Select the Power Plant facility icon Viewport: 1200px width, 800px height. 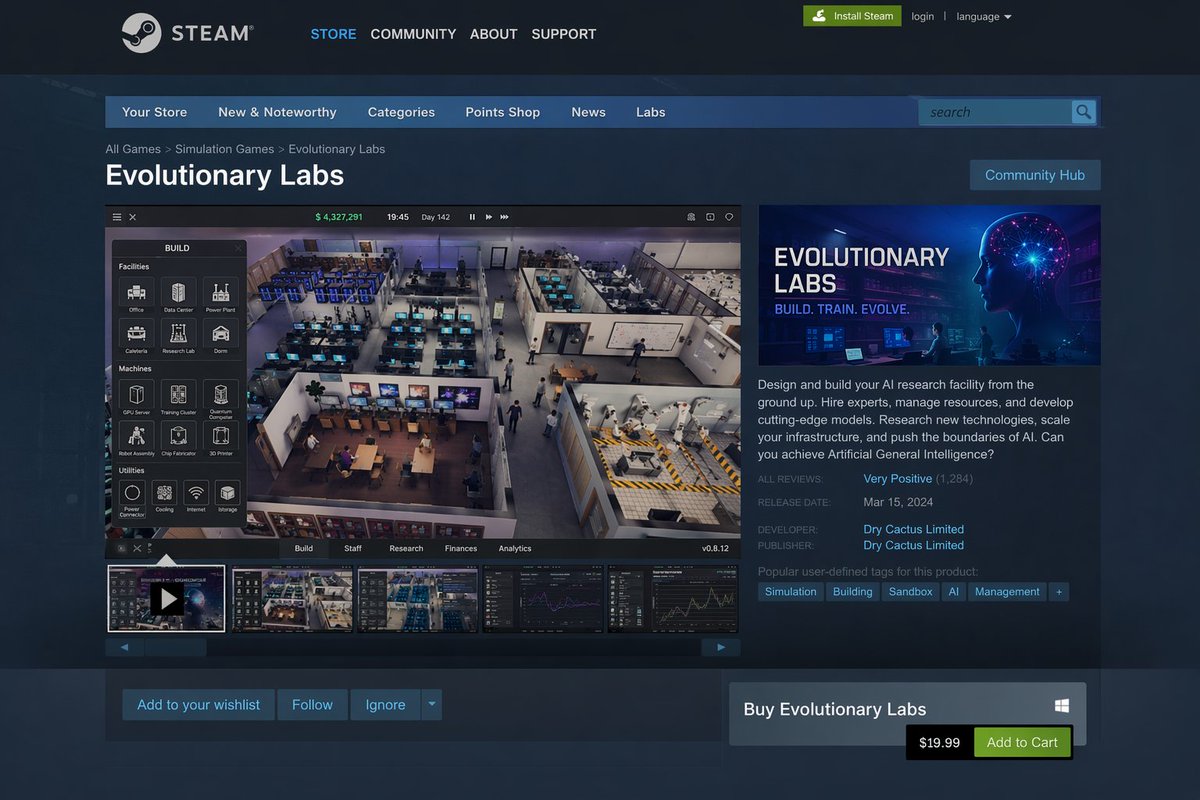[x=220, y=292]
